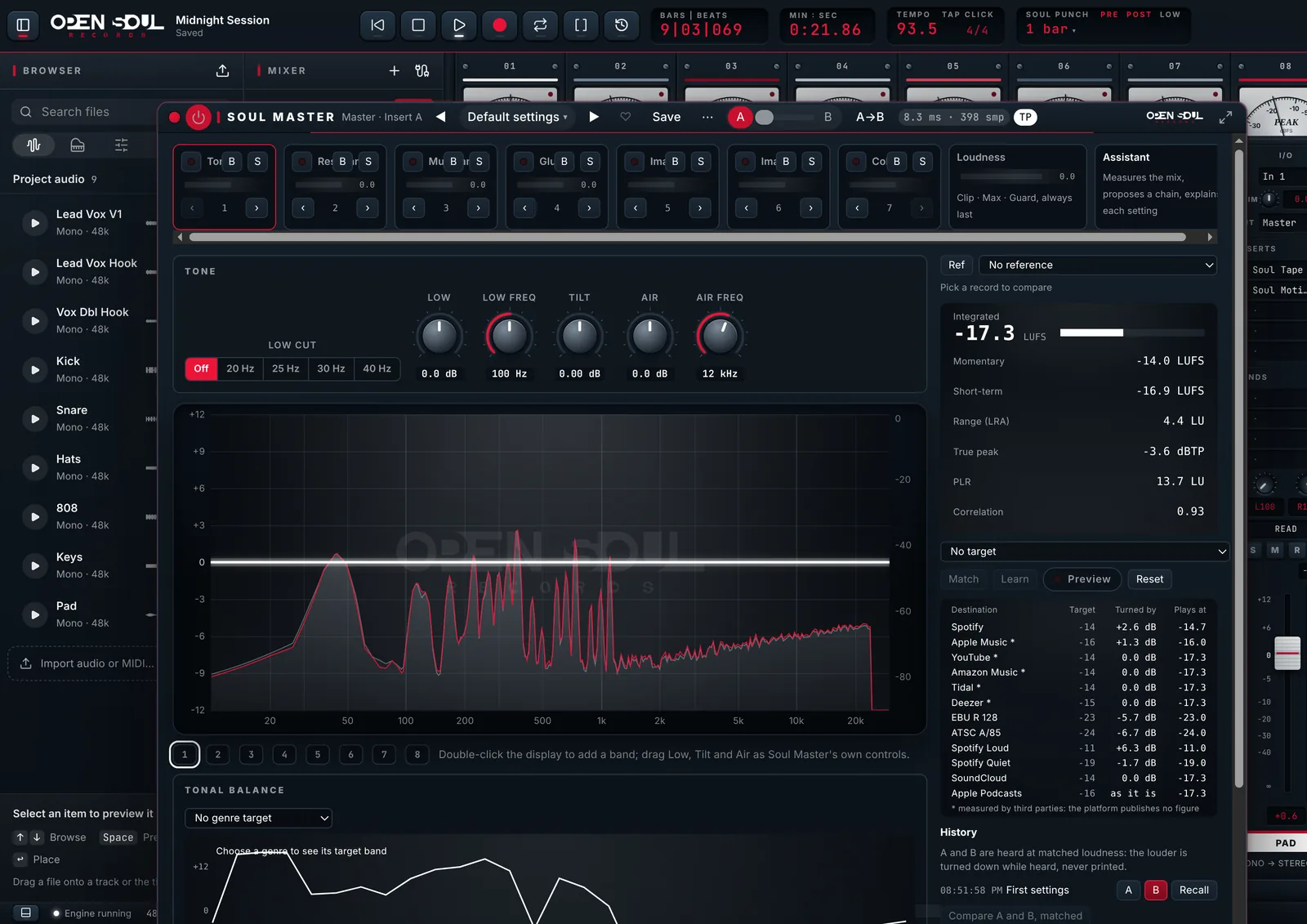Viewport: 1307px width, 924px height.
Task: Arm recording with the red record button
Action: point(500,25)
